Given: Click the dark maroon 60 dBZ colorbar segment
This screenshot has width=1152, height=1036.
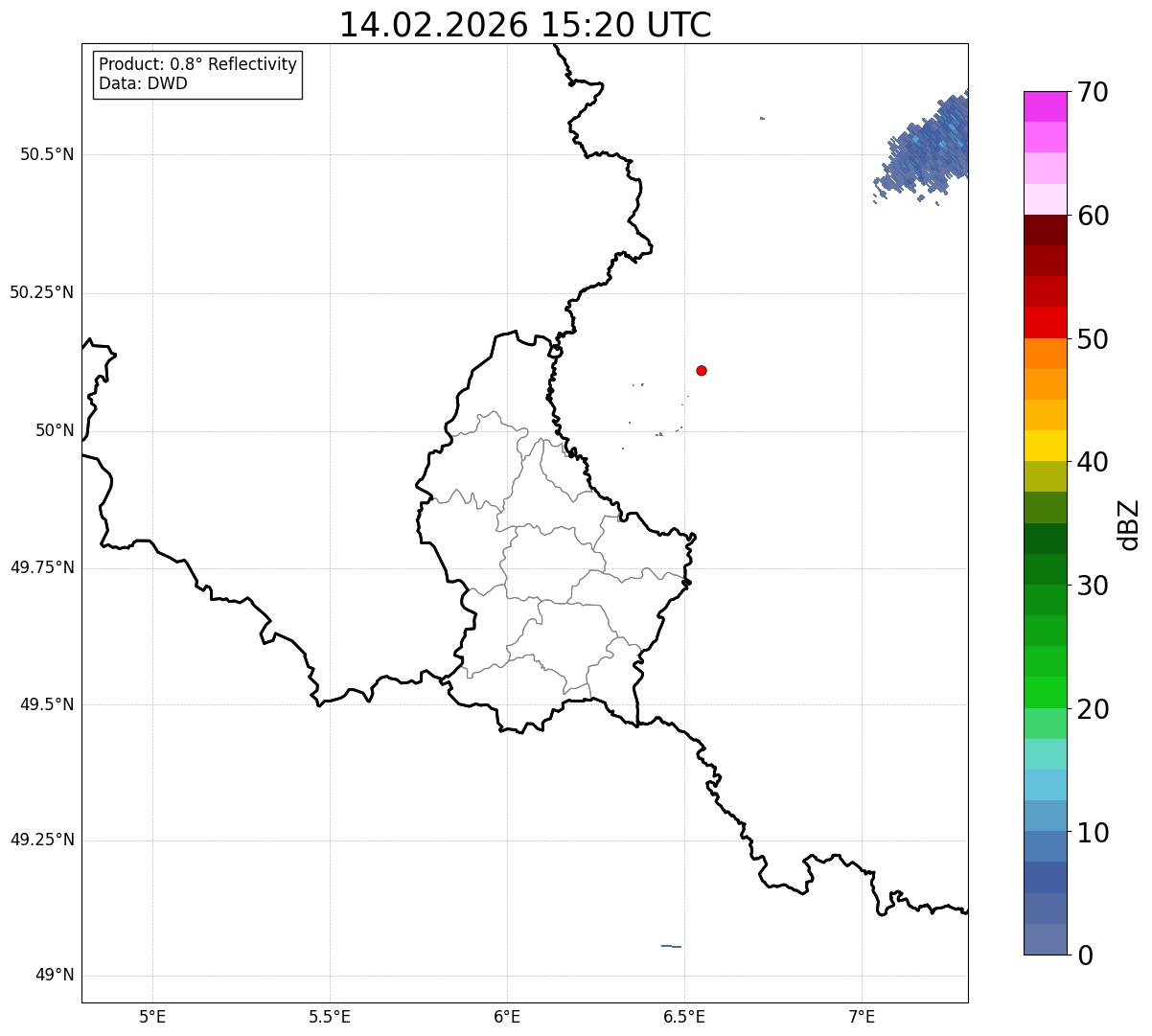Looking at the screenshot, I should (1045, 230).
